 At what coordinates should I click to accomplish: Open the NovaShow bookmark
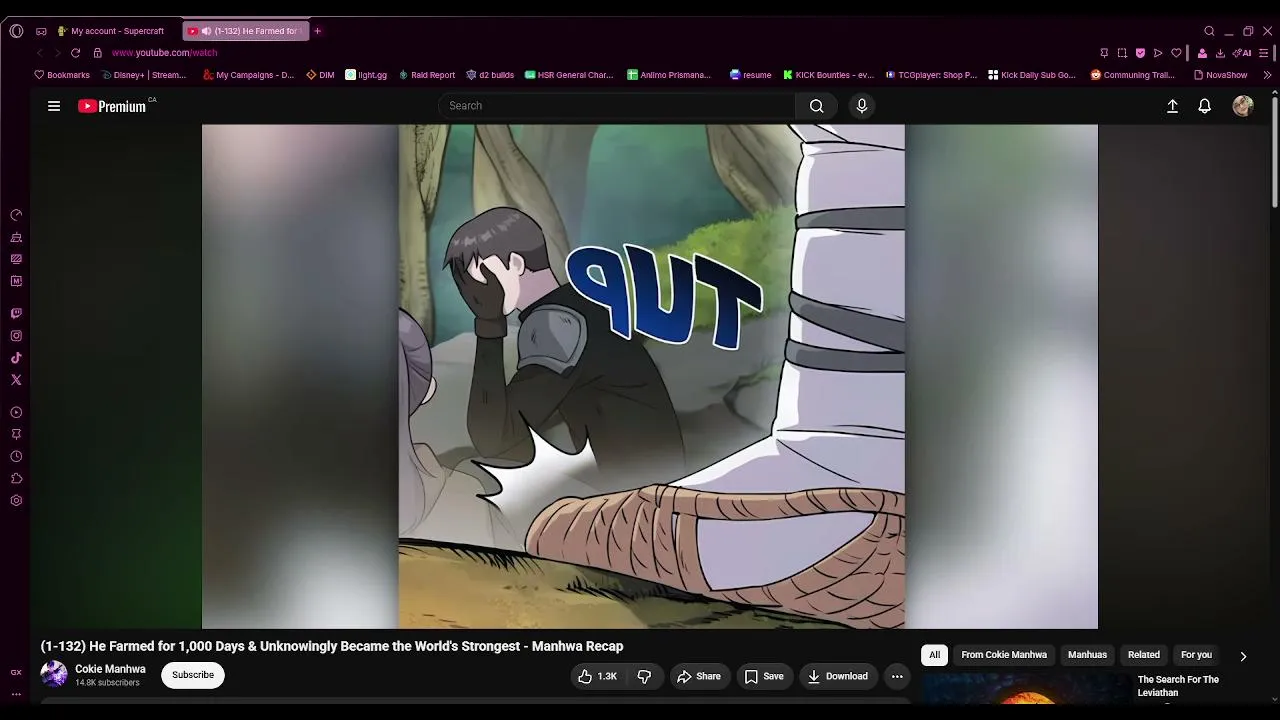pyautogui.click(x=1220, y=75)
